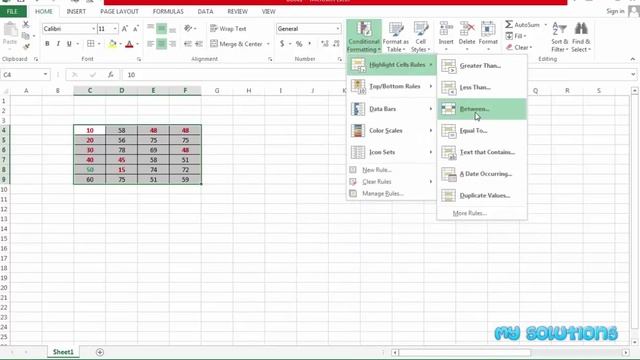Viewport: 640px width, 360px height.
Task: Select Greater Than rule
Action: (482, 66)
